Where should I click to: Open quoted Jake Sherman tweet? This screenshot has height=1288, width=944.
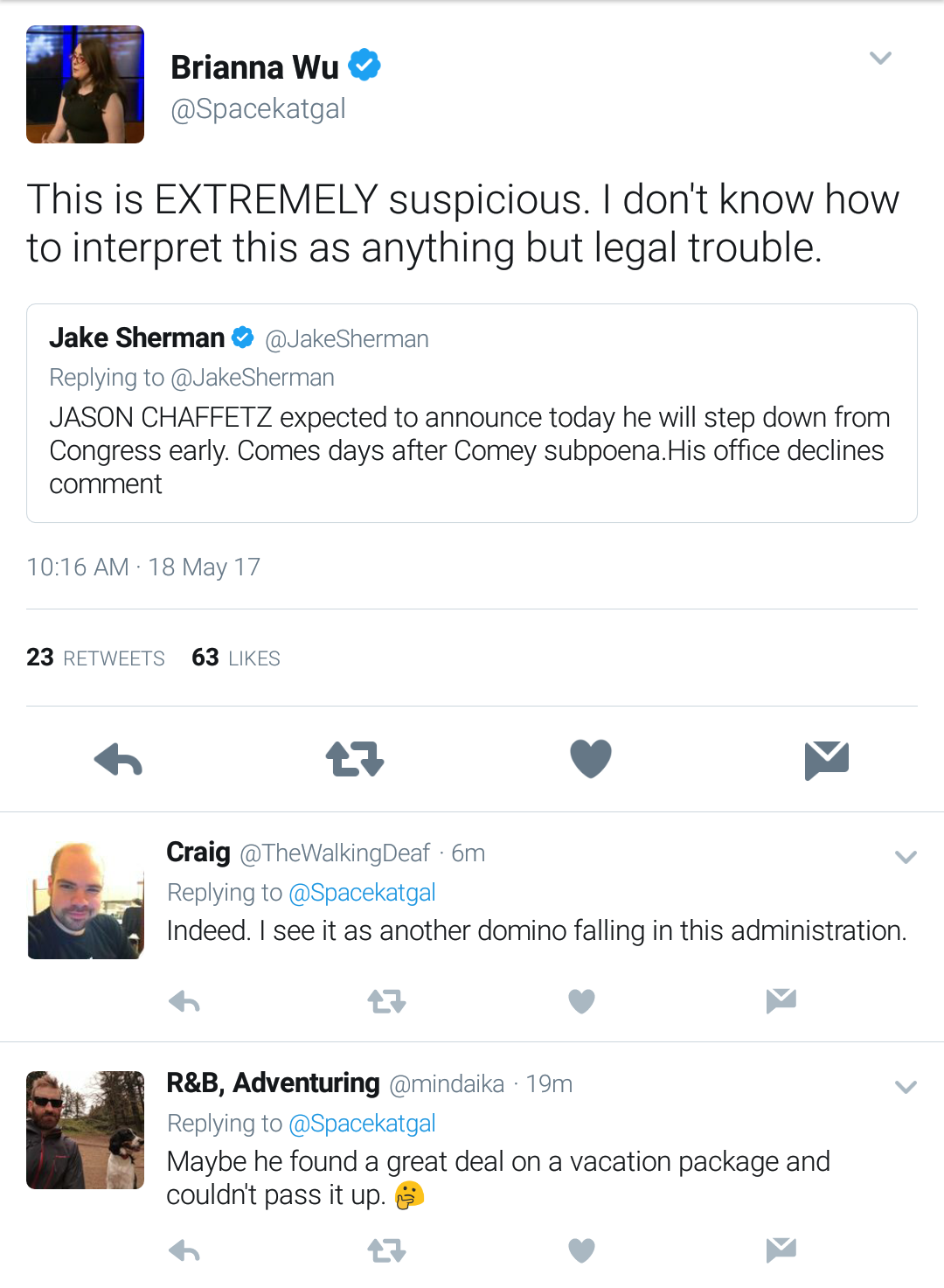[472, 413]
